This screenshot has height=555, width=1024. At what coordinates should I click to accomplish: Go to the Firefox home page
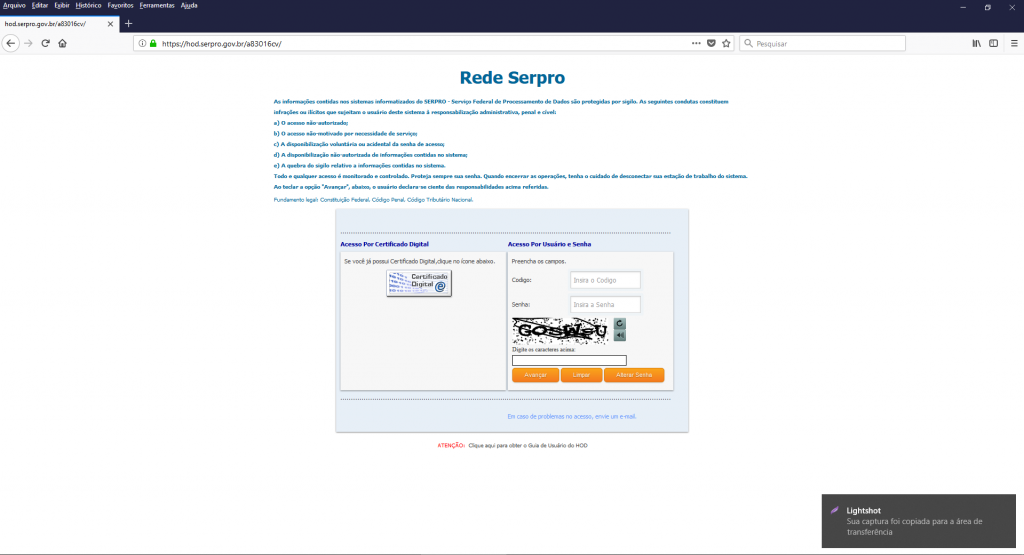click(x=62, y=44)
